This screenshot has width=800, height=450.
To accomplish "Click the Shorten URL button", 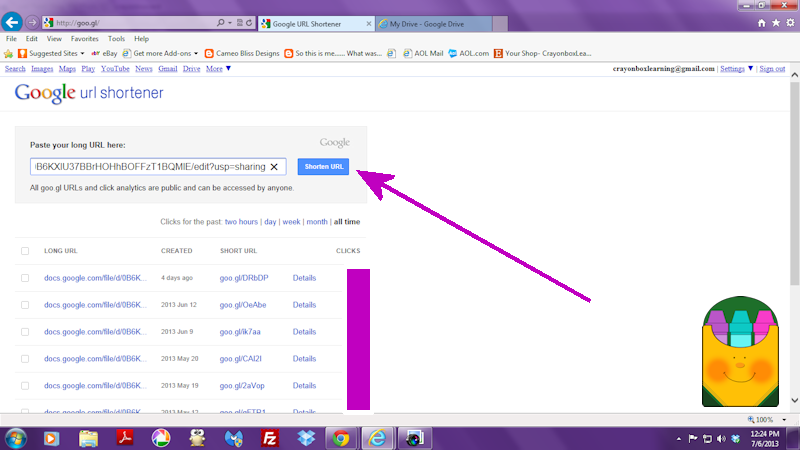I will tap(323, 167).
